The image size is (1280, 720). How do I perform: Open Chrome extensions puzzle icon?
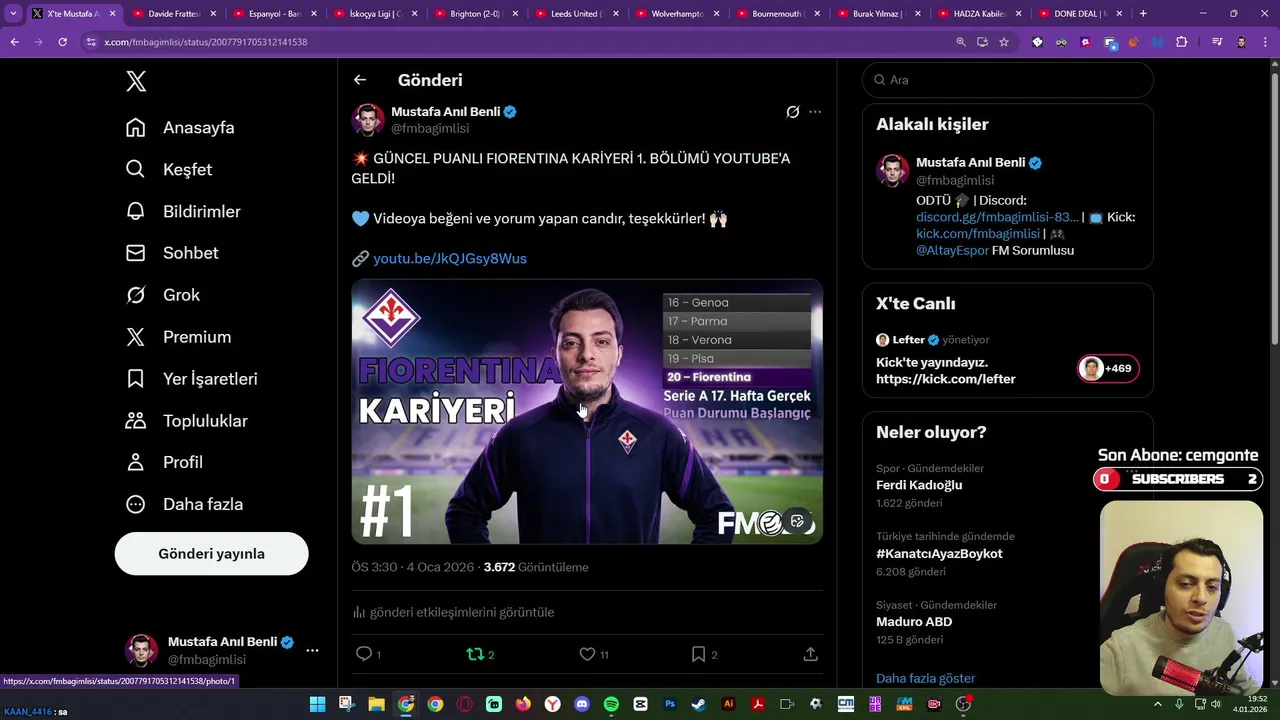tap(1182, 42)
